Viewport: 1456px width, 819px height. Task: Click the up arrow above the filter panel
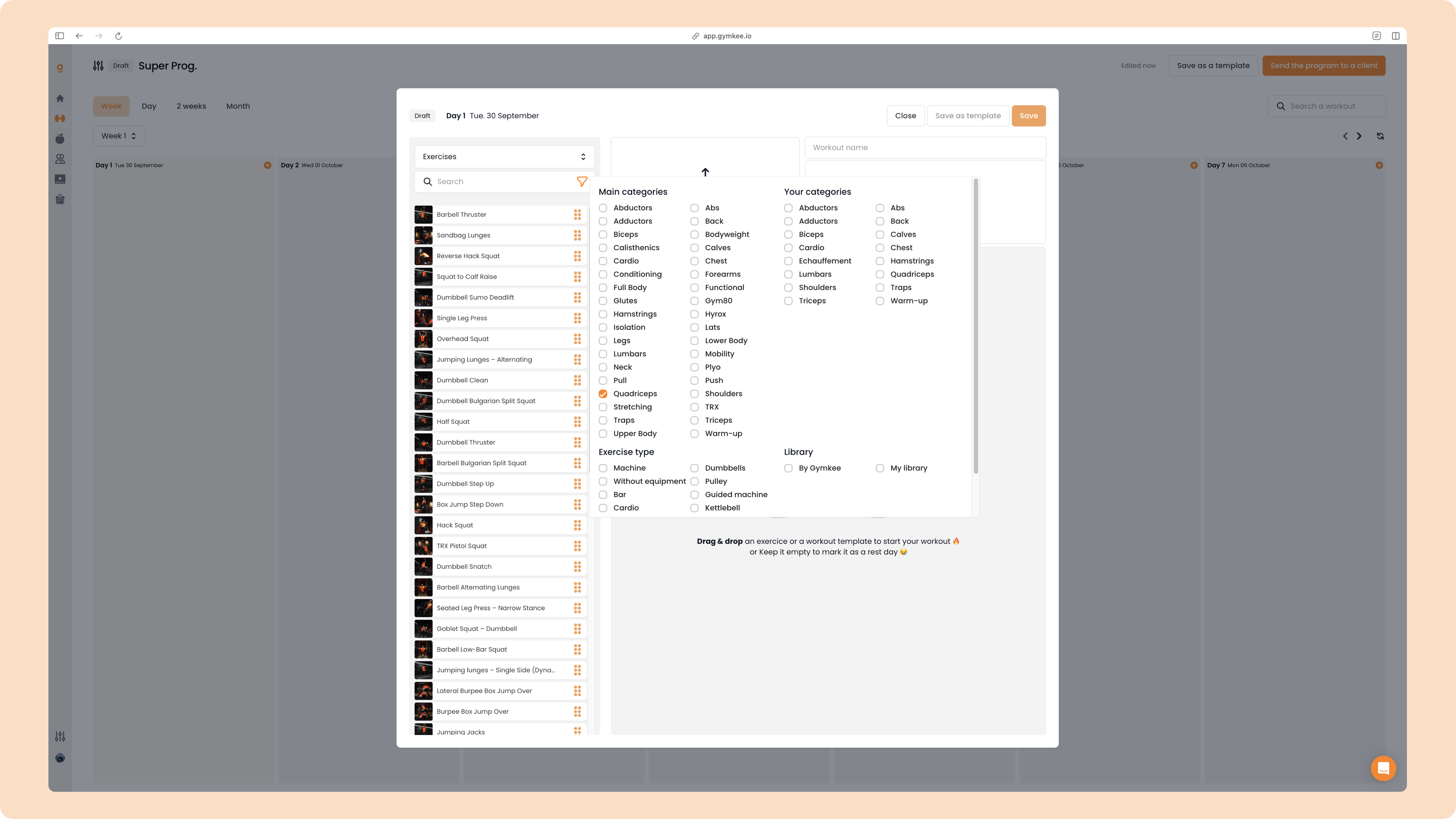705,171
